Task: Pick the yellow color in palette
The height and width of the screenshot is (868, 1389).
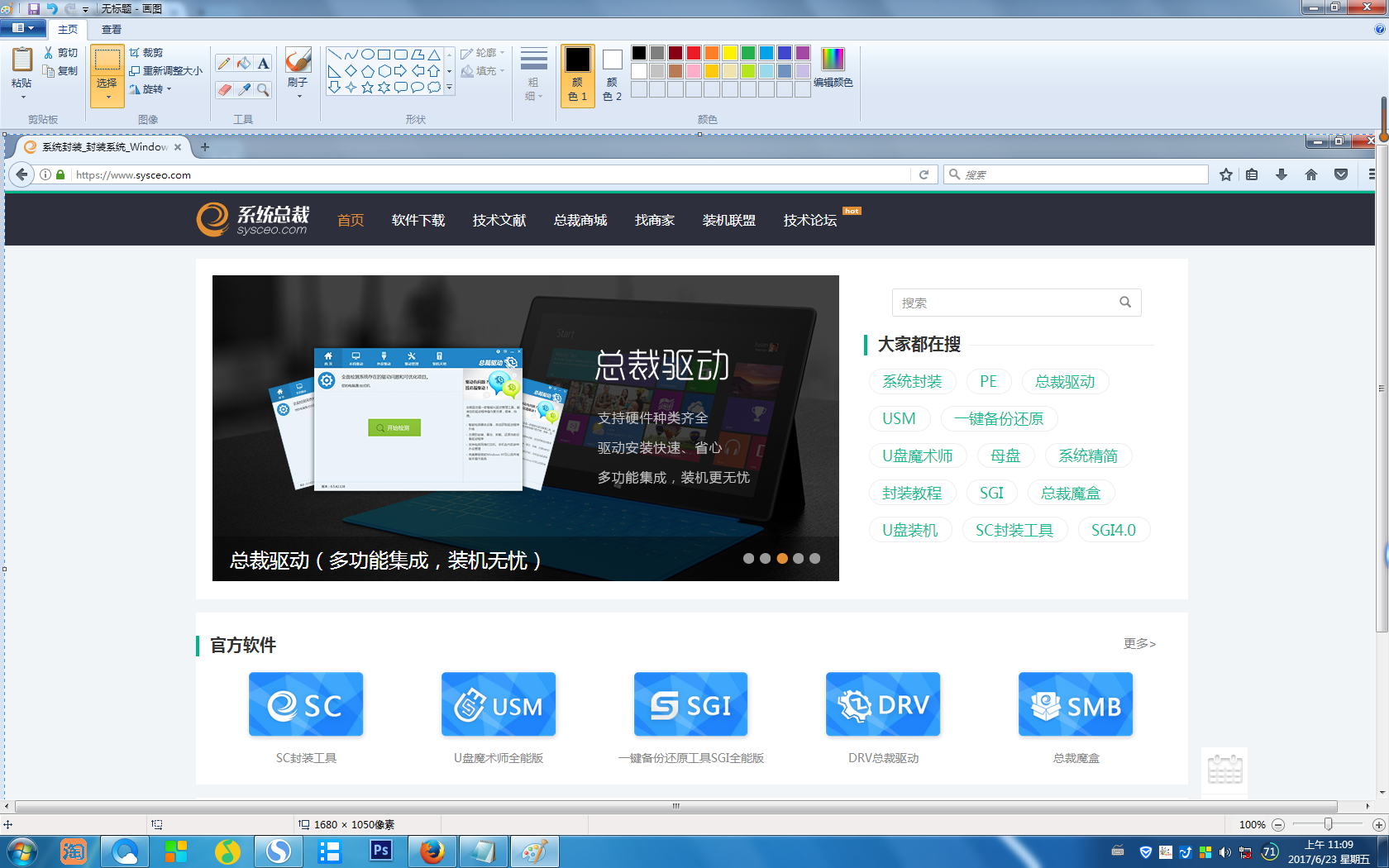Action: 729,53
